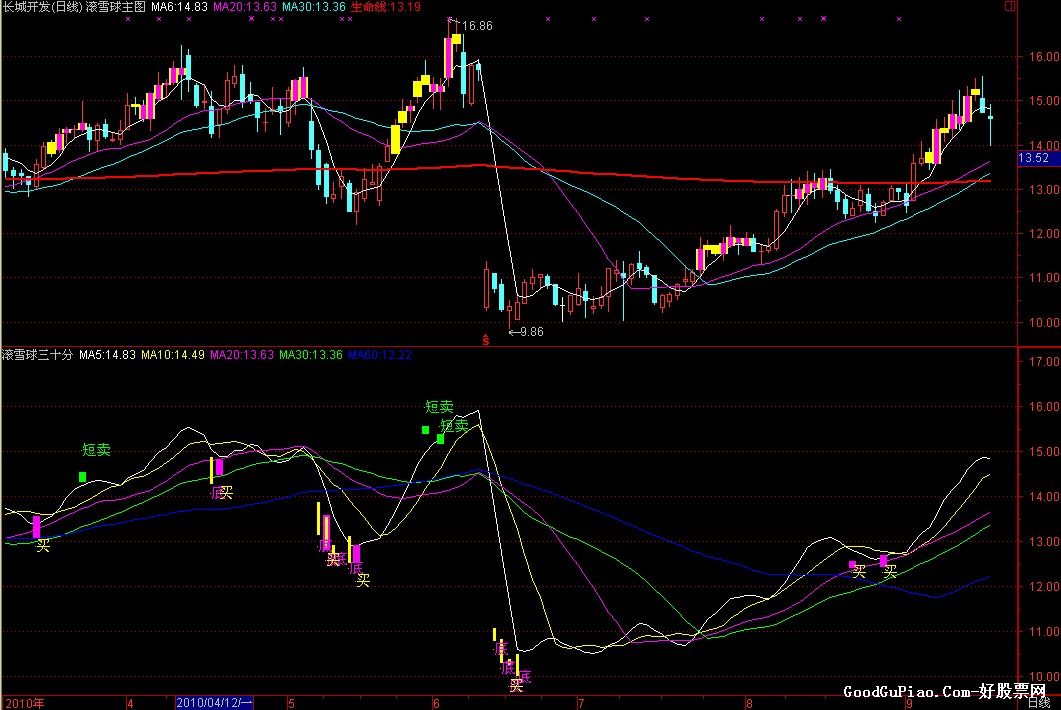Screen dimensions: 1061x710
Task: Click month 8 on the date axis
Action: pyautogui.click(x=748, y=704)
